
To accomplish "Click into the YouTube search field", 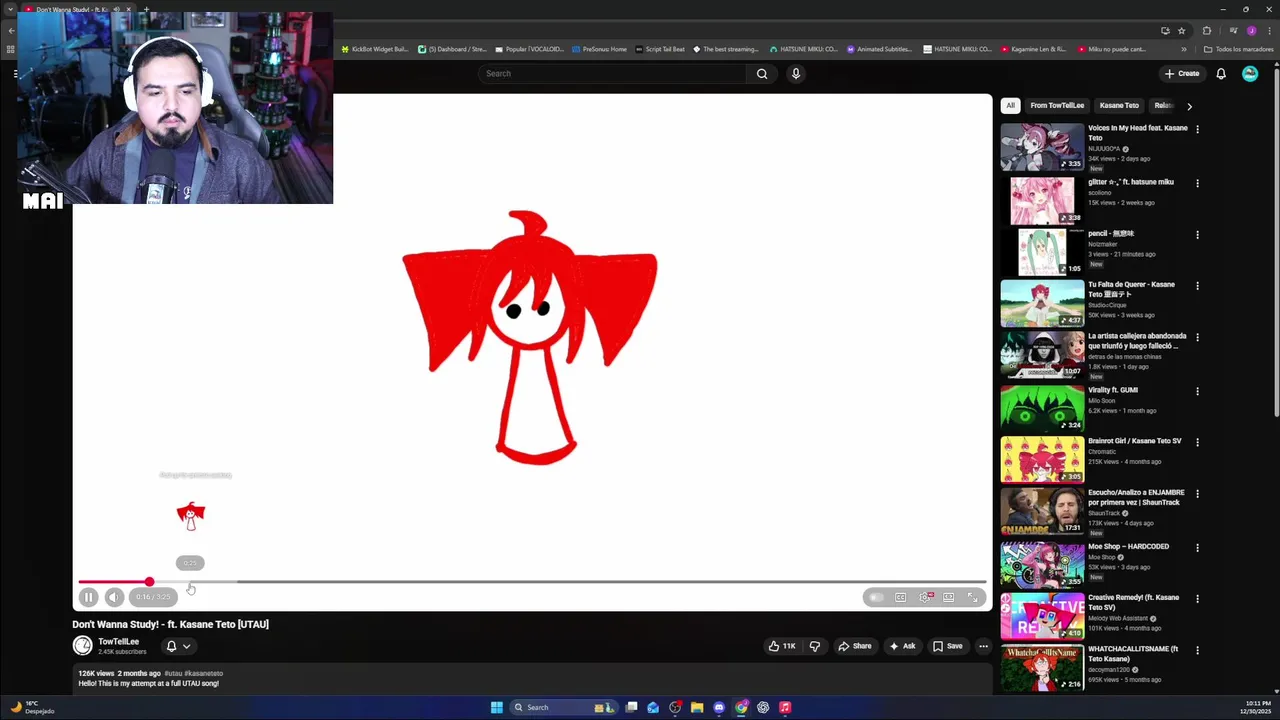I will [612, 73].
